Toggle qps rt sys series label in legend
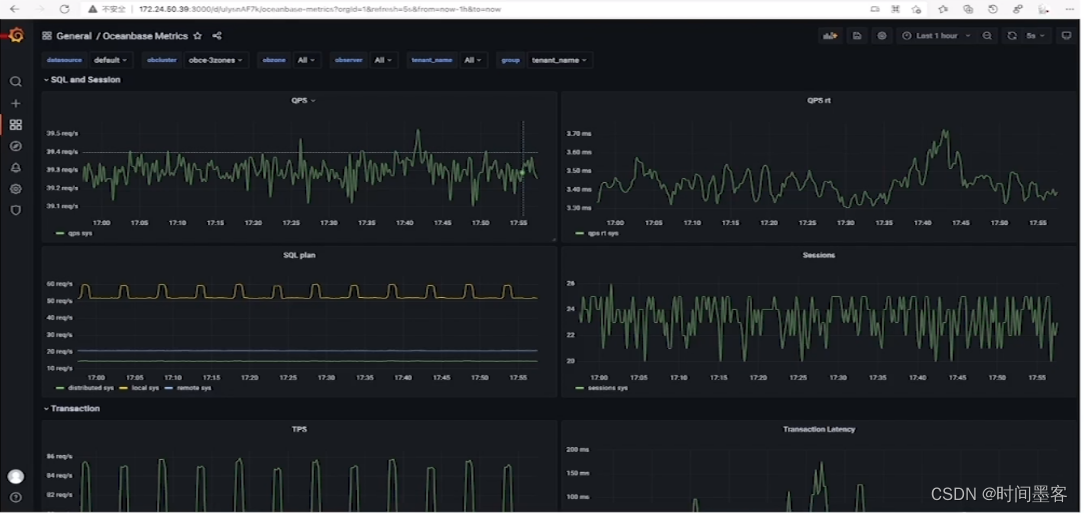Image resolution: width=1084 pixels, height=513 pixels. [x=603, y=233]
